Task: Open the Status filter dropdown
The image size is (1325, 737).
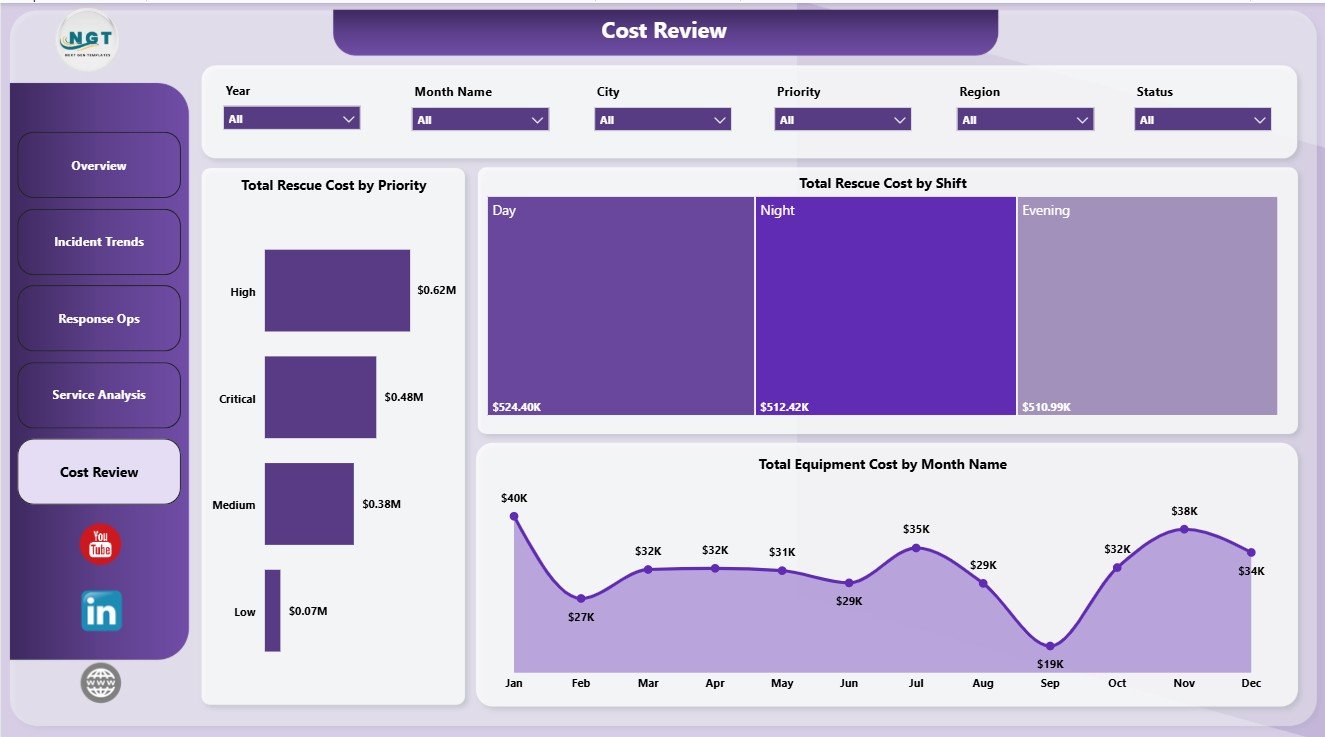Action: 1203,120
